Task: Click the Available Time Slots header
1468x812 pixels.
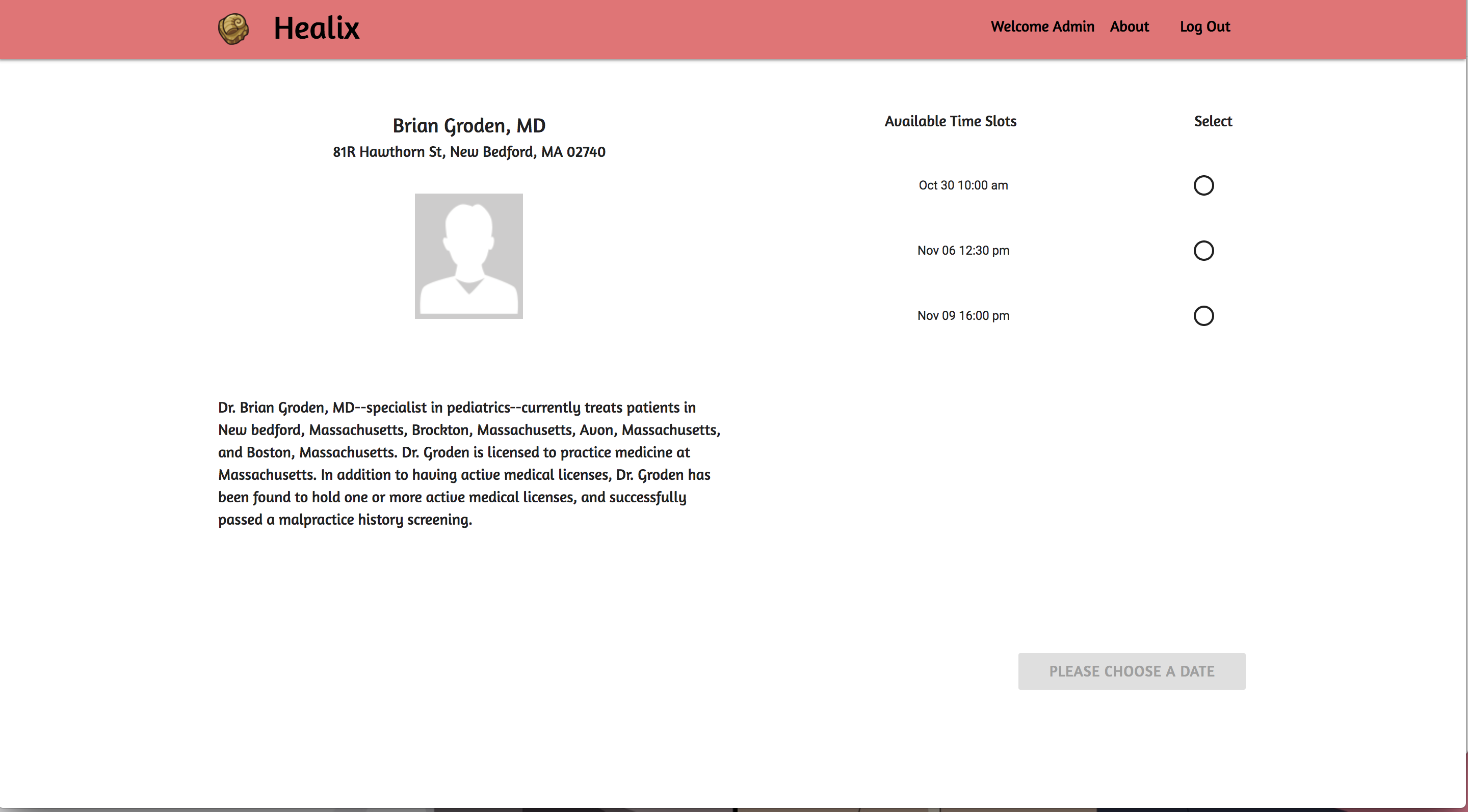Action: click(950, 121)
